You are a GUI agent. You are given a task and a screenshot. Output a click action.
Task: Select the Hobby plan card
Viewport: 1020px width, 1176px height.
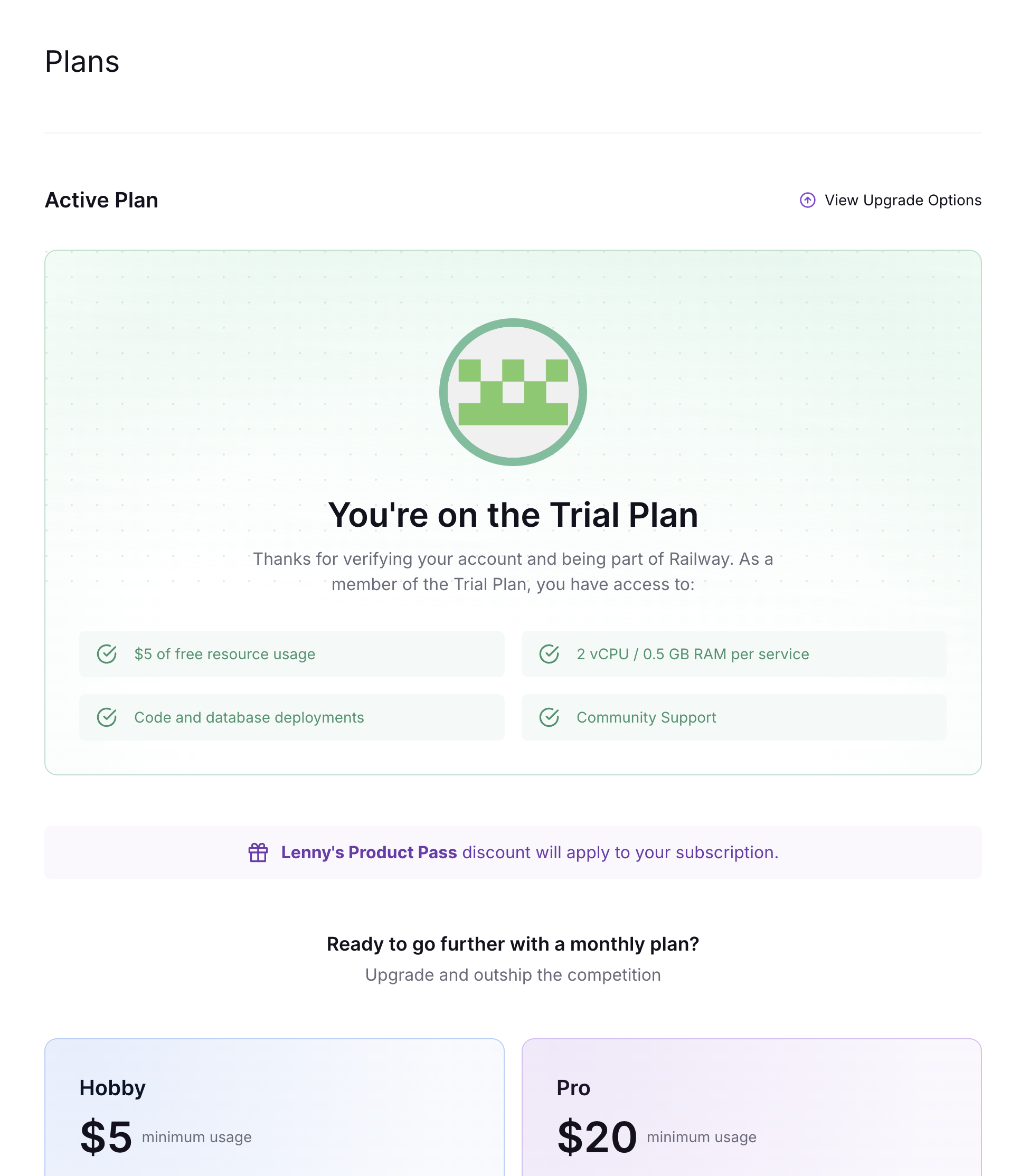(275, 1109)
